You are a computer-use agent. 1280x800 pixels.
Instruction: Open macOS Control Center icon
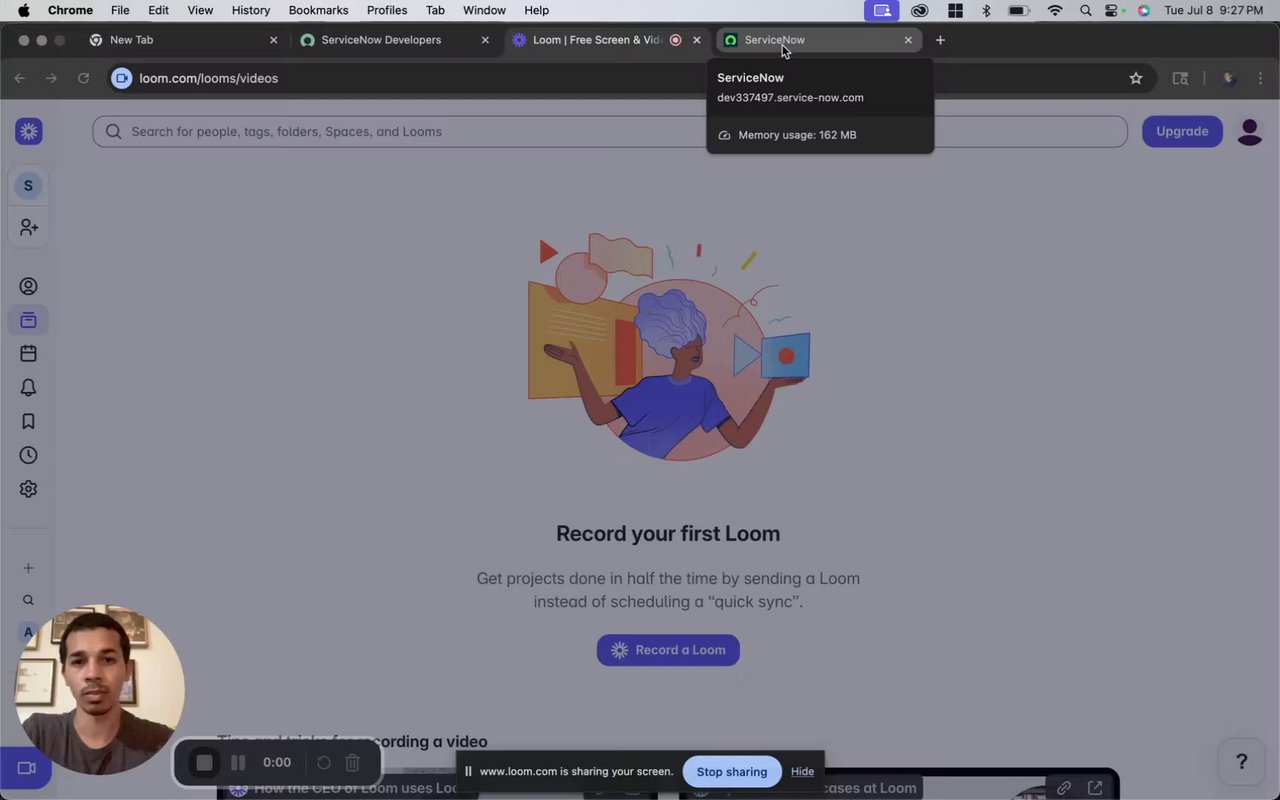point(1113,10)
